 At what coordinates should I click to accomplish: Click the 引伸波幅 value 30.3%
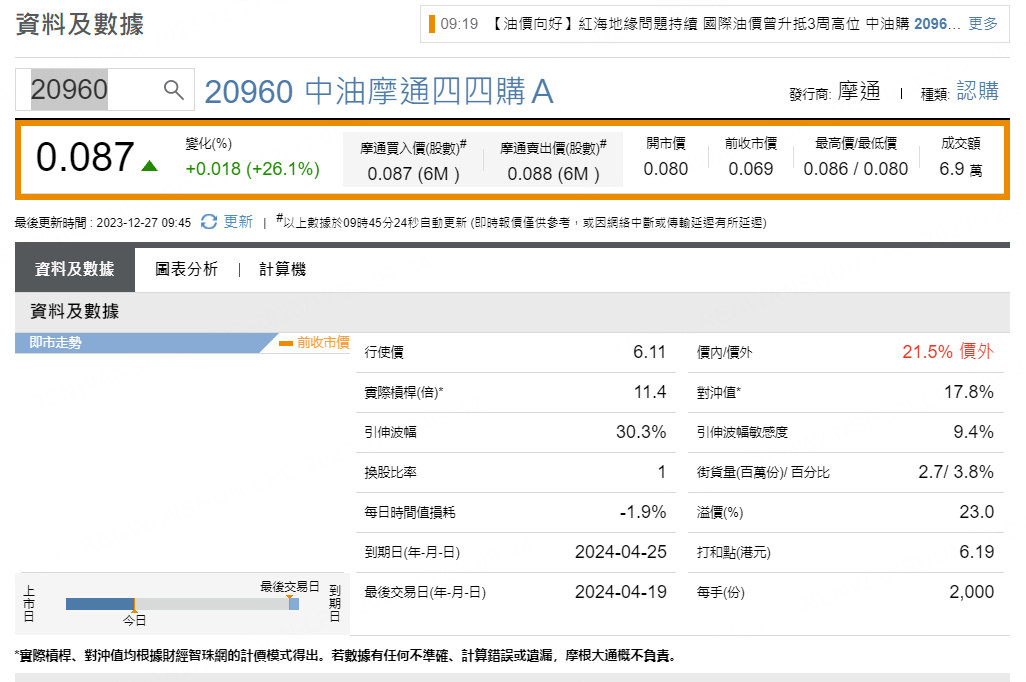[x=641, y=432]
